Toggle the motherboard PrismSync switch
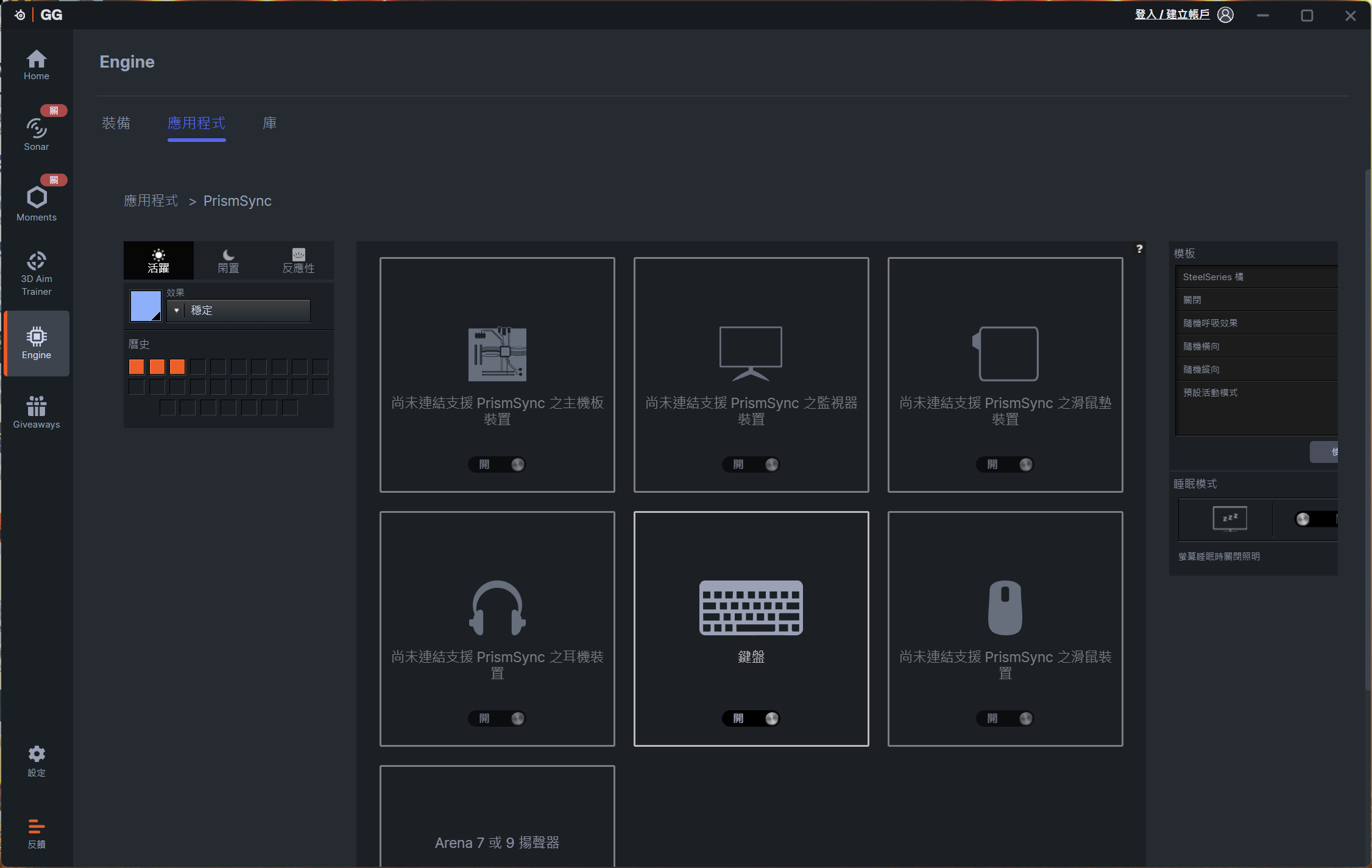 497,464
